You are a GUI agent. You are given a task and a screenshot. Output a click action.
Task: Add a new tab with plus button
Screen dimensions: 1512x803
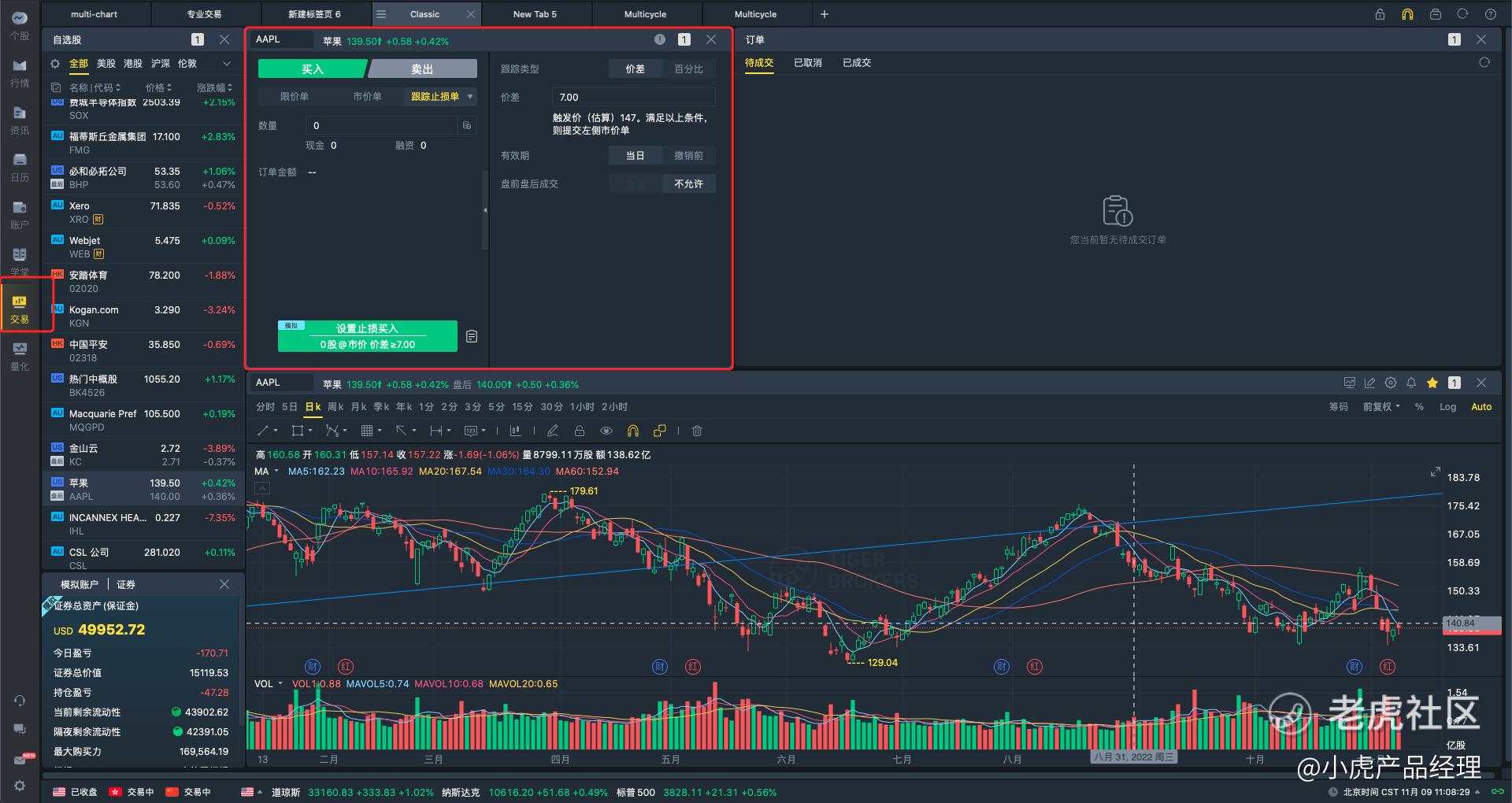pos(825,14)
